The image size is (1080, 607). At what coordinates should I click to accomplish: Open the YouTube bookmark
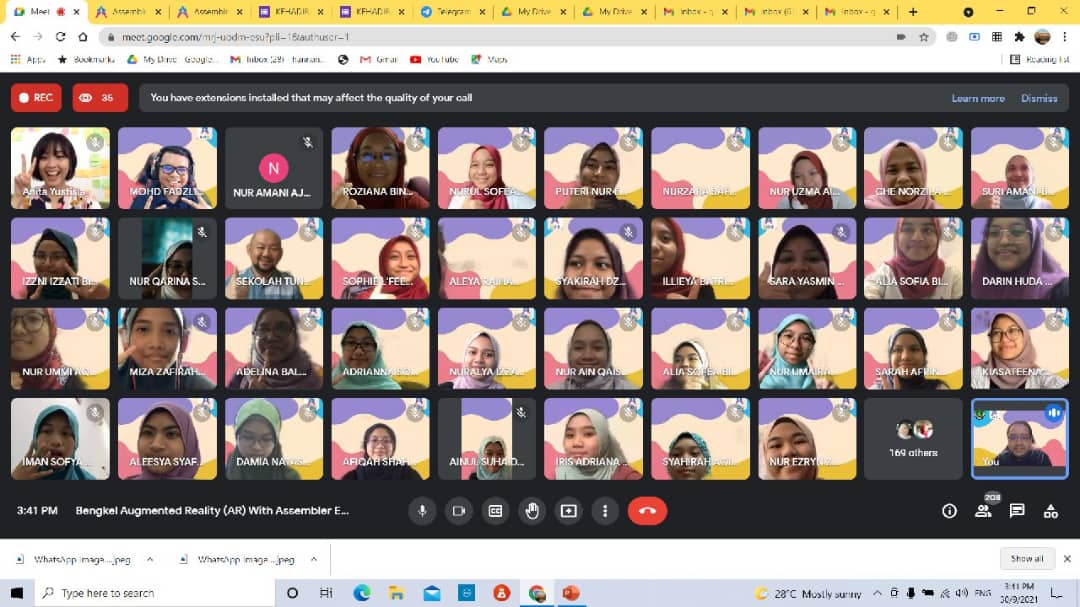point(434,59)
